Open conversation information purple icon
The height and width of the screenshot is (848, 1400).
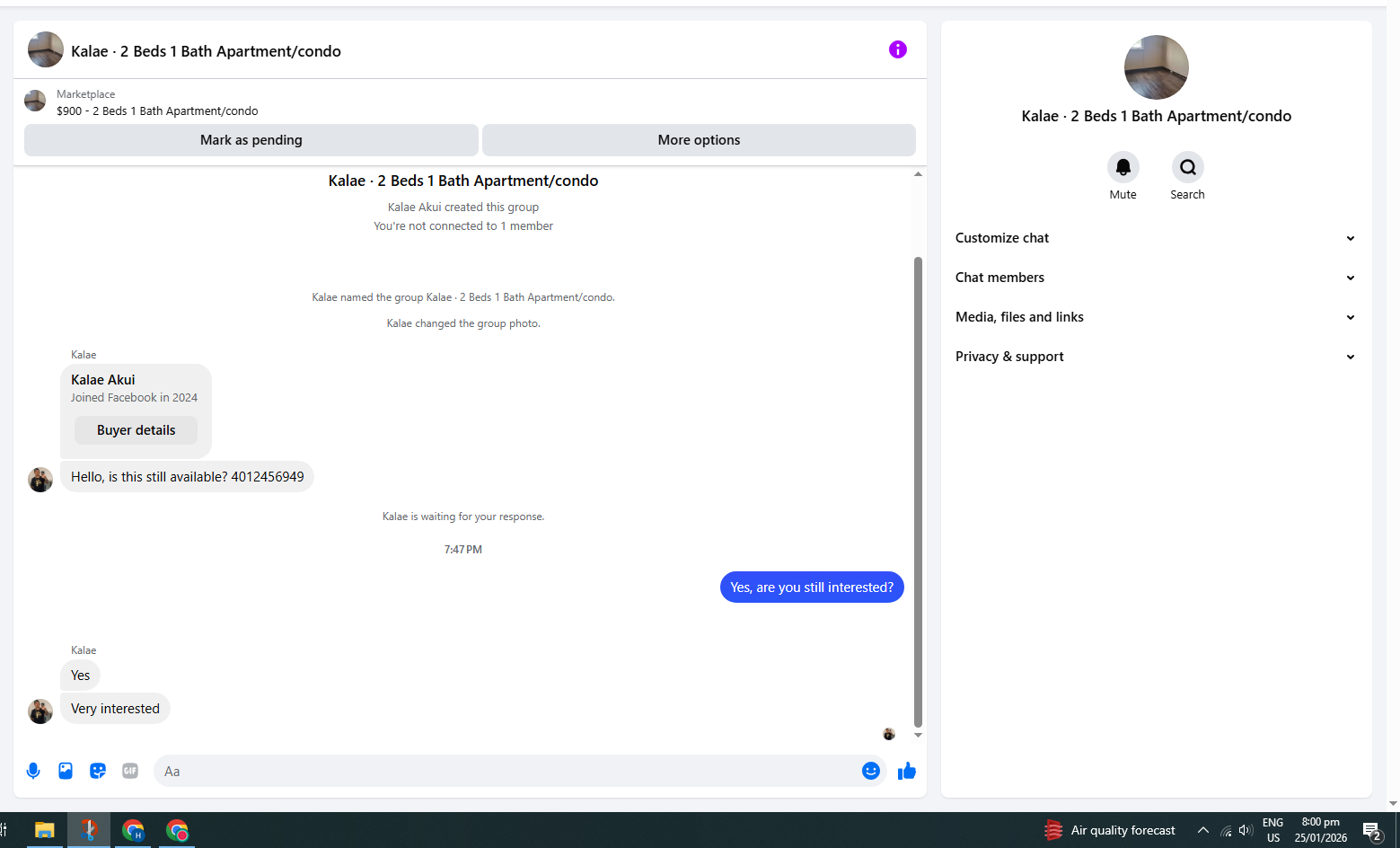tap(897, 49)
